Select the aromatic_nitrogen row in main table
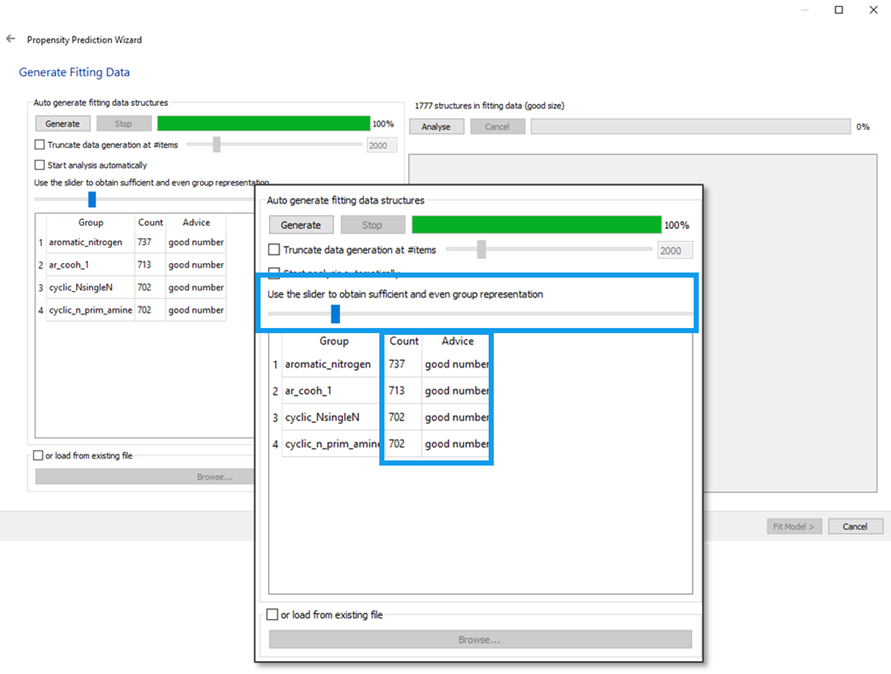The height and width of the screenshot is (674, 891). point(85,242)
